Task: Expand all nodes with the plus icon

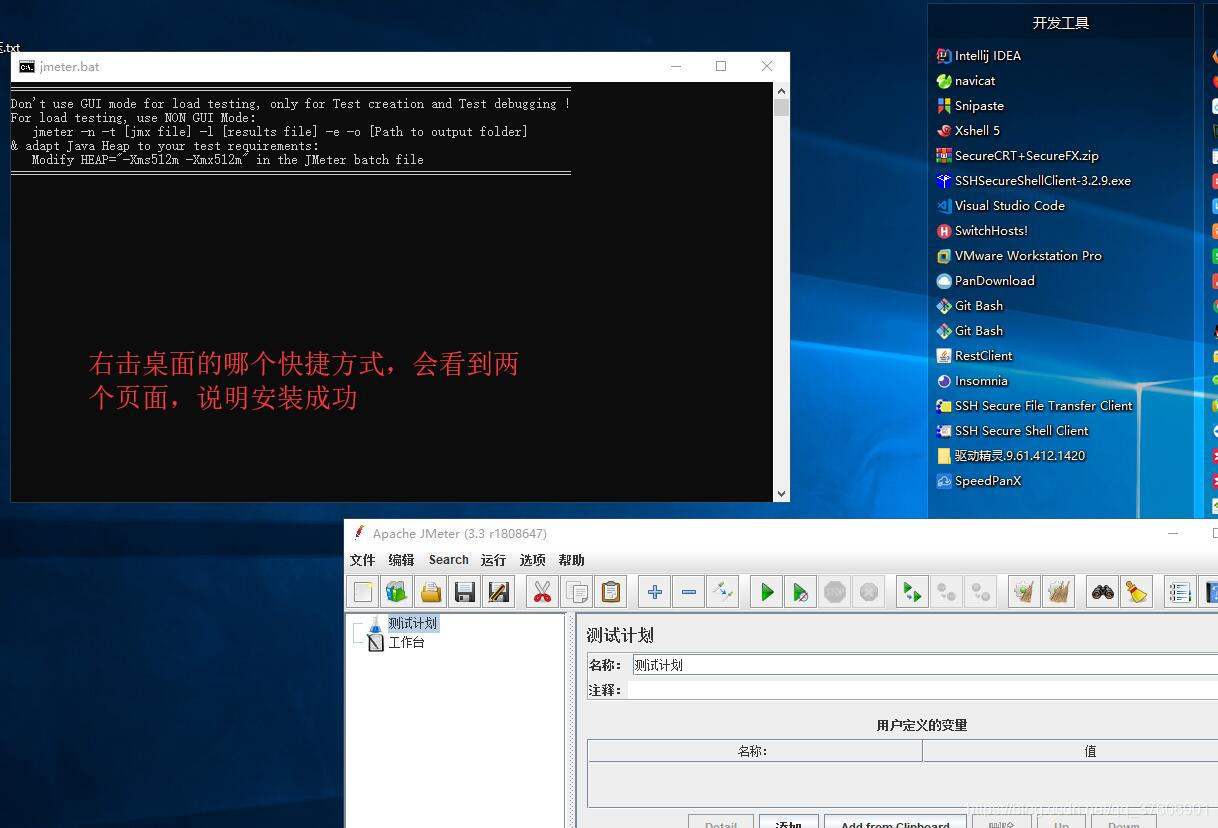Action: (655, 592)
